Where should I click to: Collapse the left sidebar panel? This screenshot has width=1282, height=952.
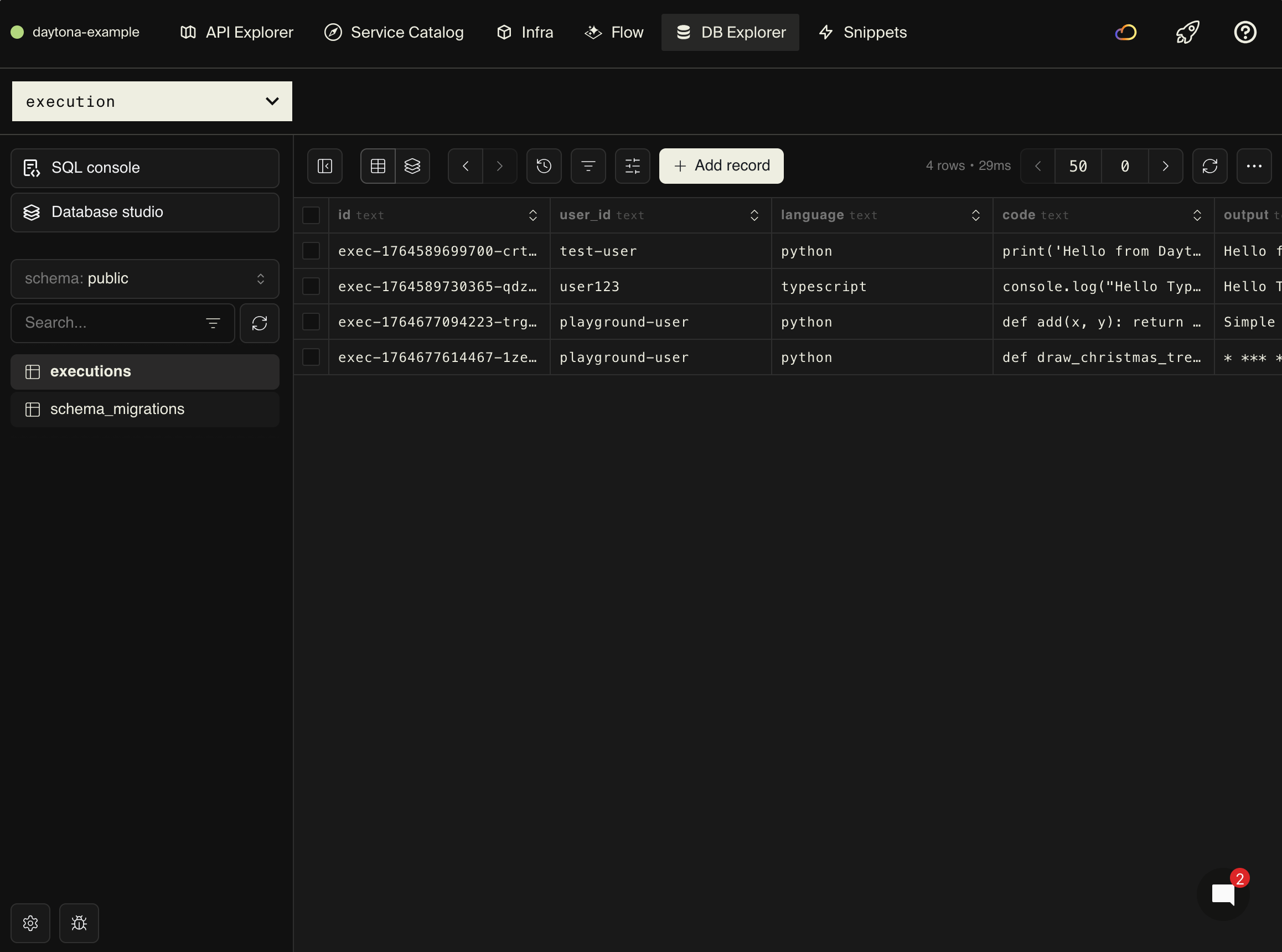324,166
